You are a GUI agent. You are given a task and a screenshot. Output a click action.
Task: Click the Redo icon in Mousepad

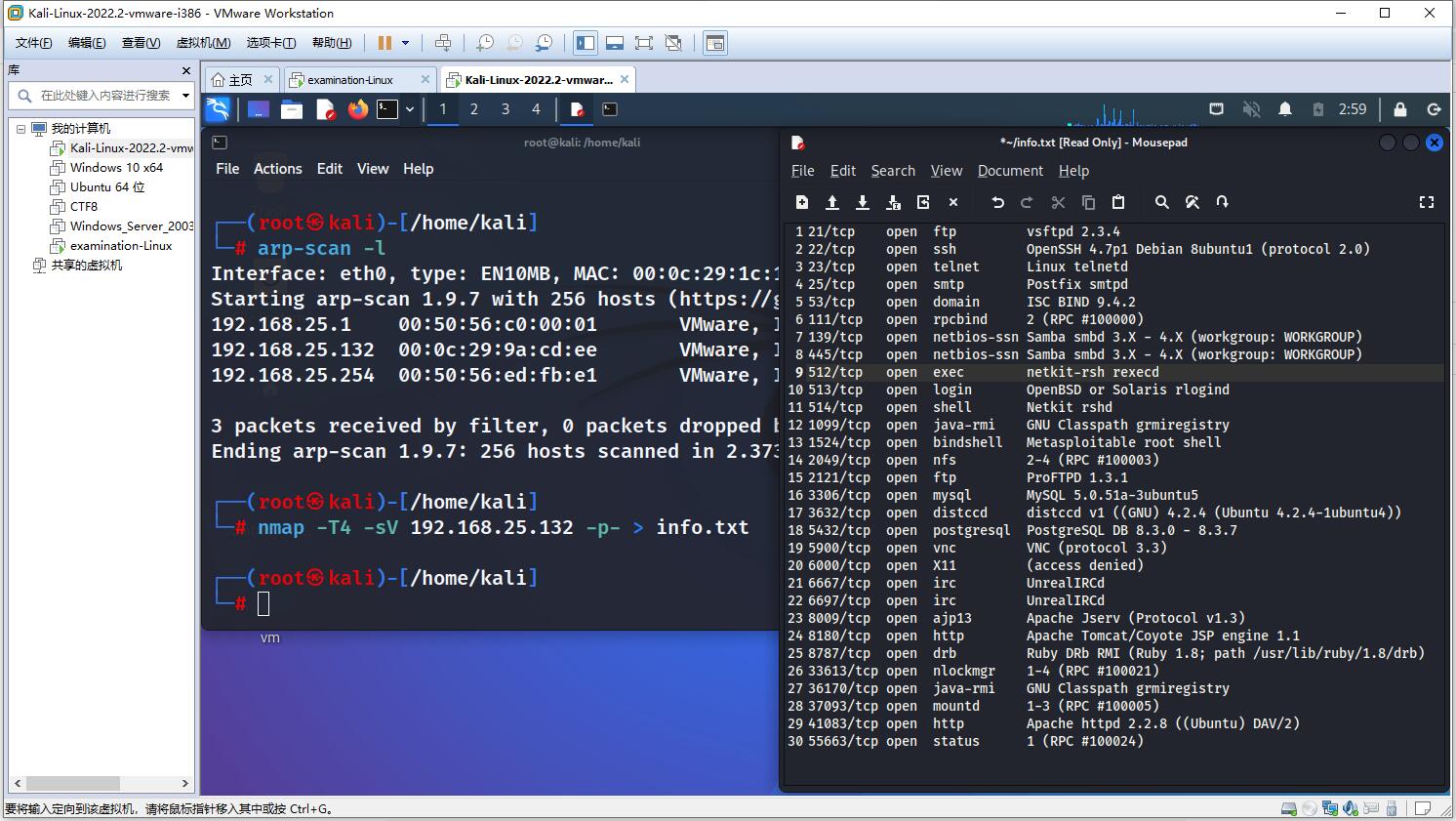tap(1027, 202)
